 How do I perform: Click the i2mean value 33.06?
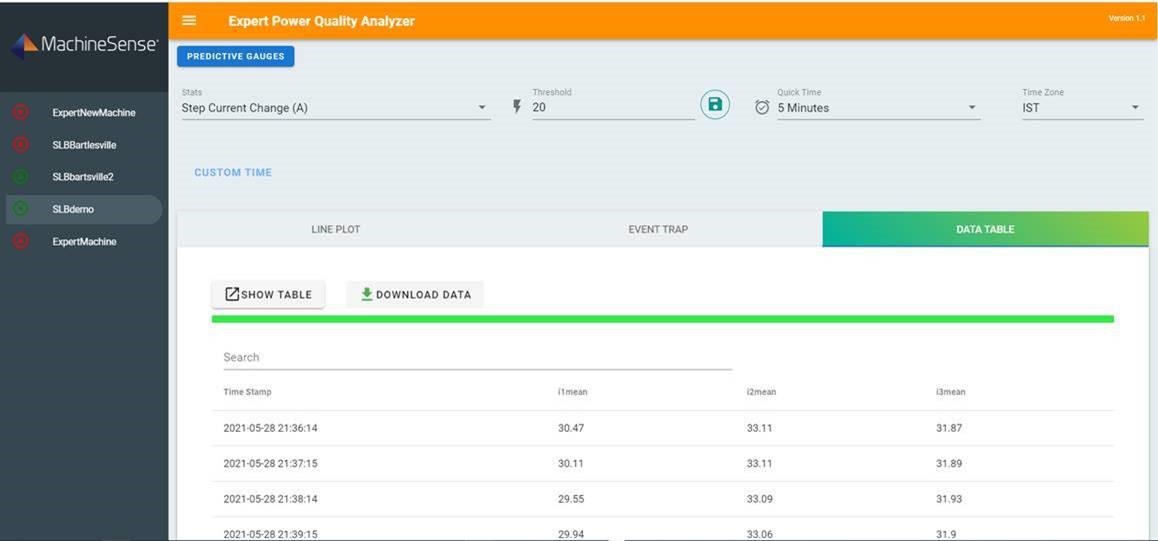click(760, 534)
